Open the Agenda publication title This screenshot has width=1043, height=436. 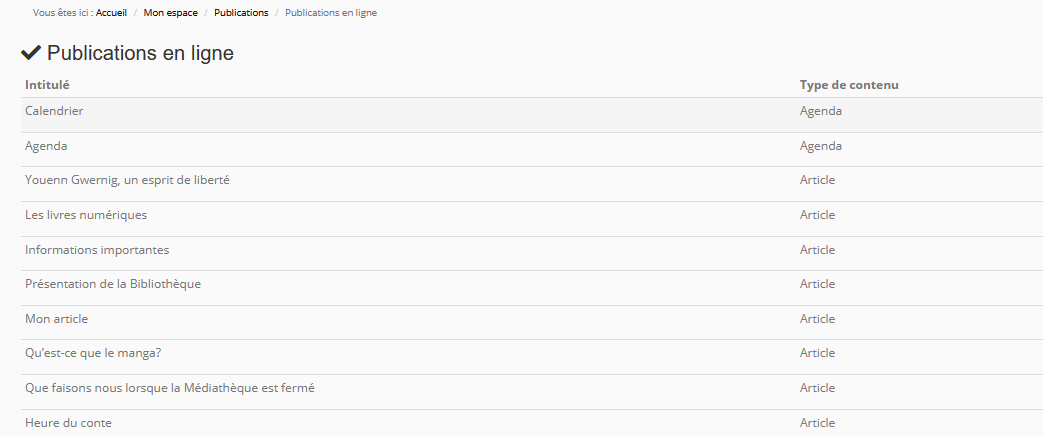tap(46, 146)
